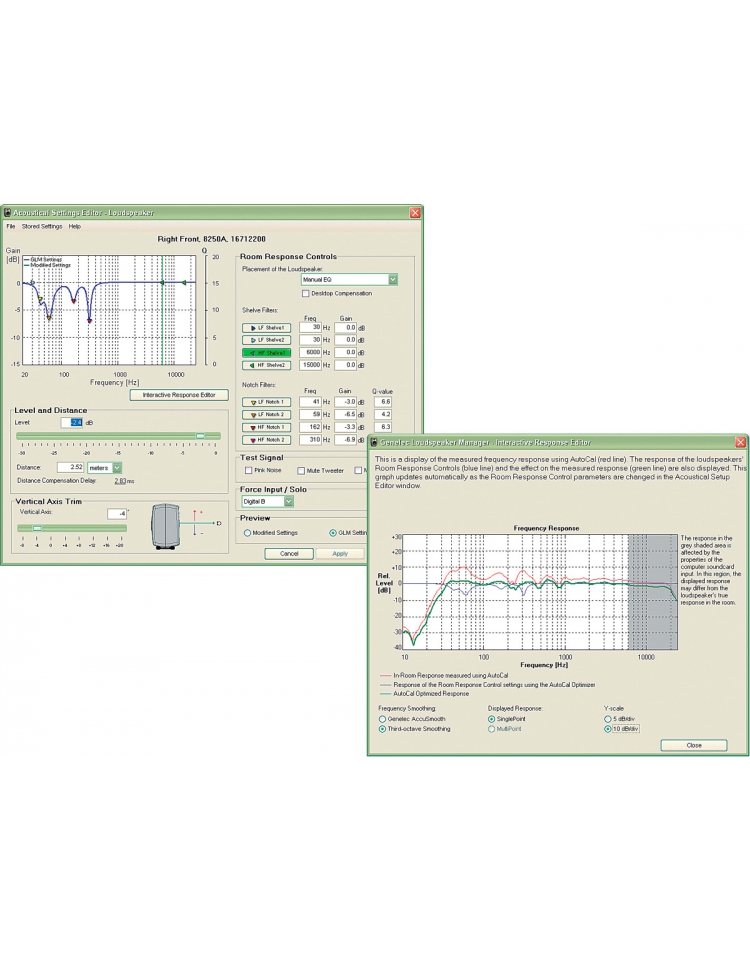
Task: Edit LF Notch 1 Q-value field showing 6.6
Action: pyautogui.click(x=383, y=402)
